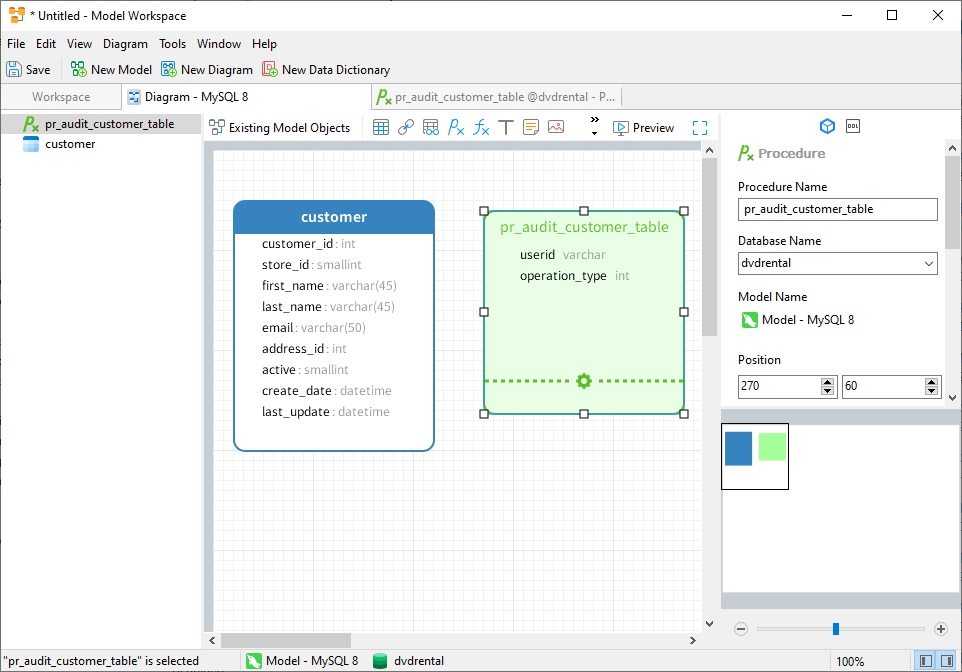
Task: Click dvdrental database in status bar
Action: click(408, 661)
